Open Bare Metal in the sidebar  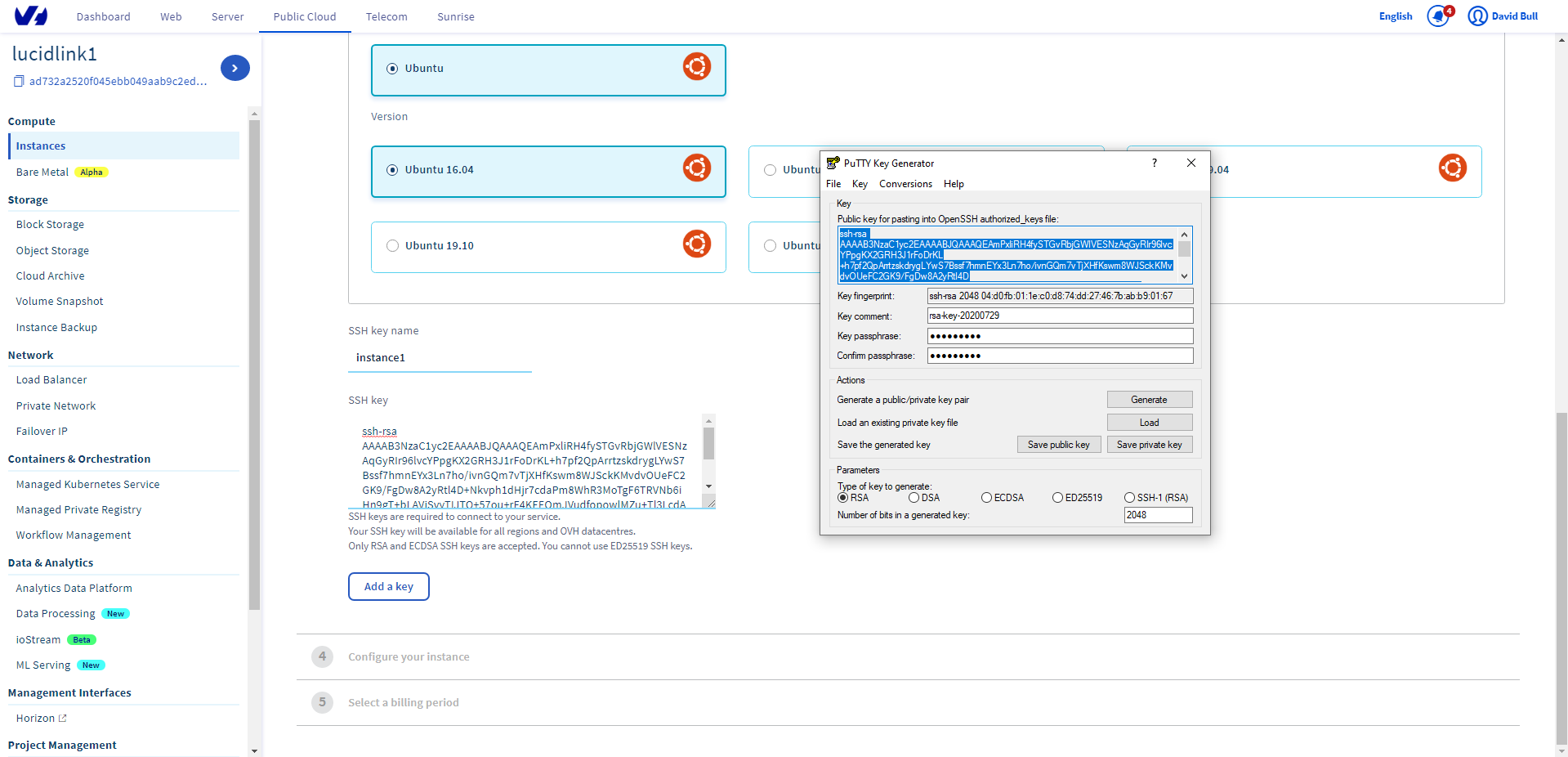pos(42,172)
